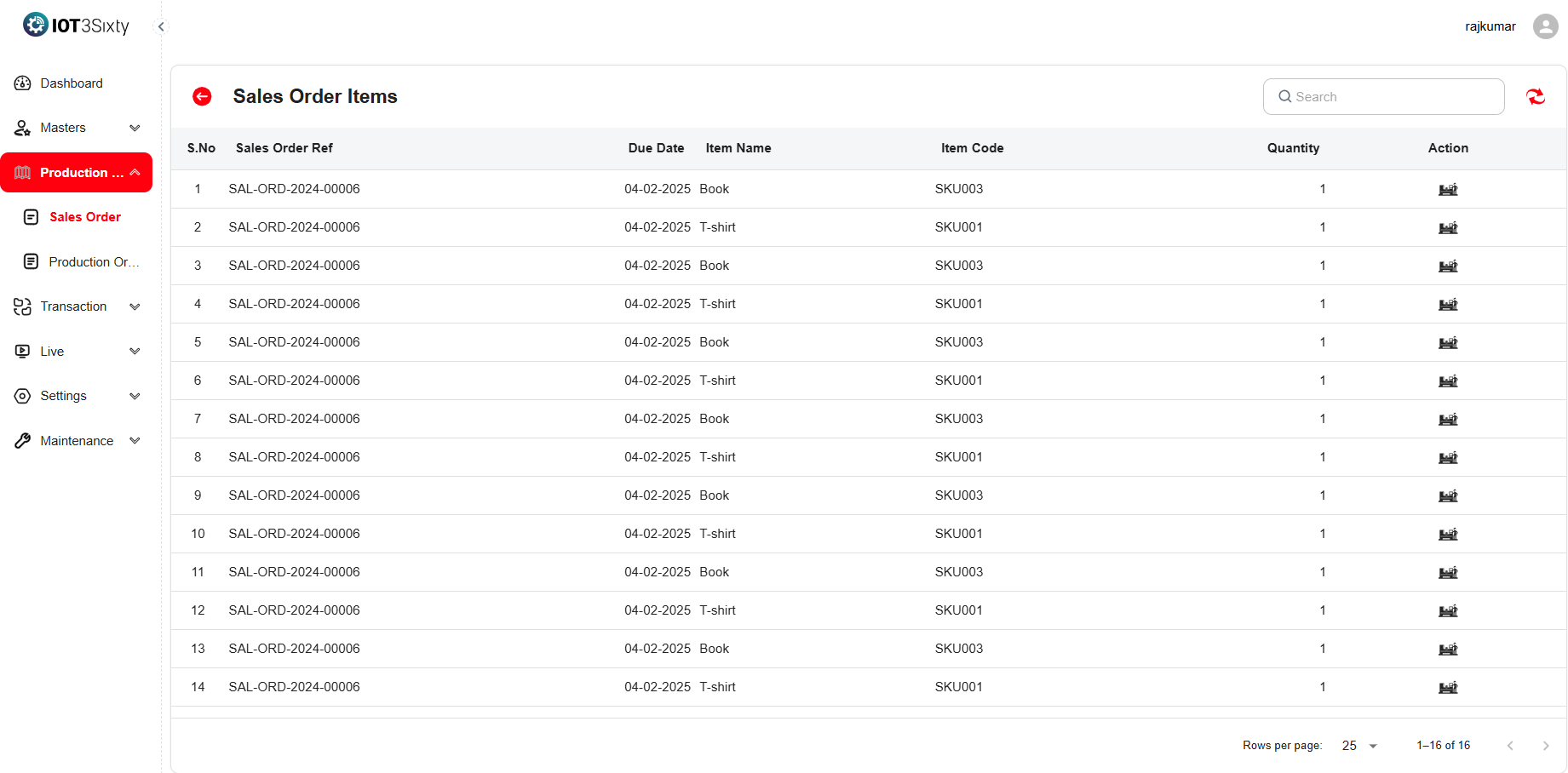Click the Sales Order Ref column header
The image size is (1568, 773).
[284, 148]
